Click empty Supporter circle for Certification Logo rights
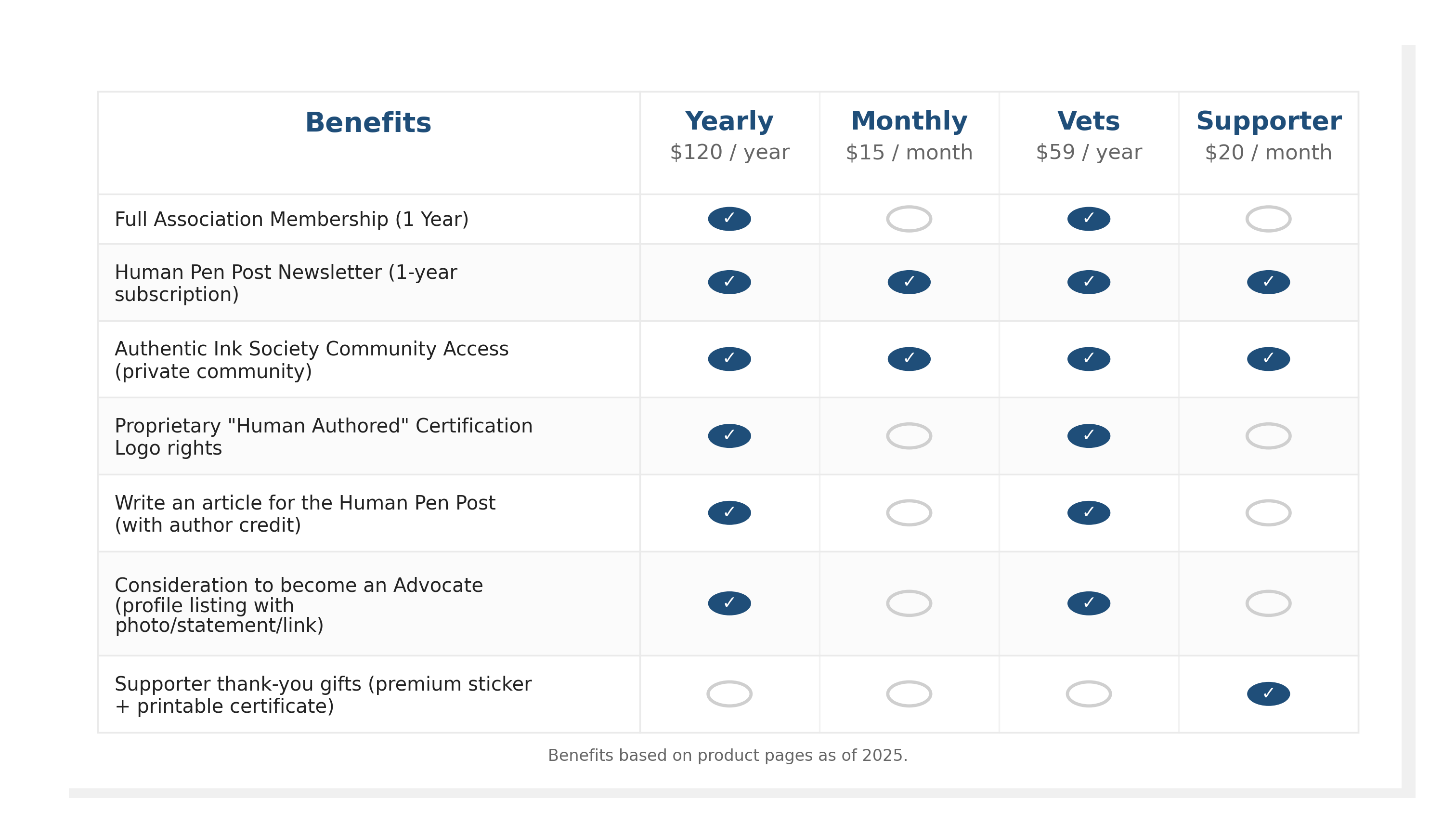Viewport: 1456px width, 824px height. [1268, 436]
